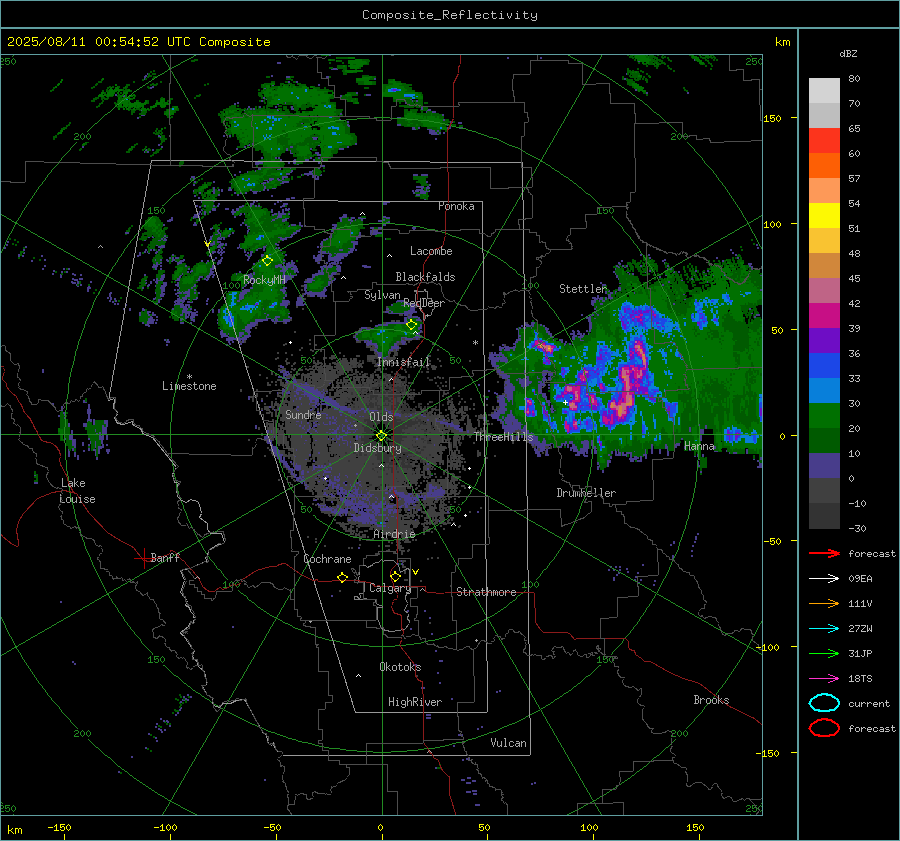Click the asterisk marker above Limestone
The width and height of the screenshot is (900, 841).
pos(189,377)
